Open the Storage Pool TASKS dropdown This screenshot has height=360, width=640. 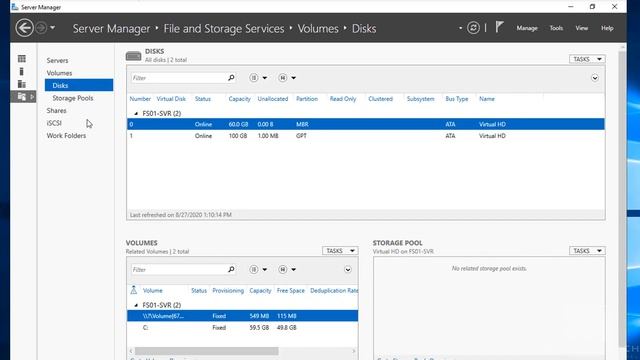[587, 251]
